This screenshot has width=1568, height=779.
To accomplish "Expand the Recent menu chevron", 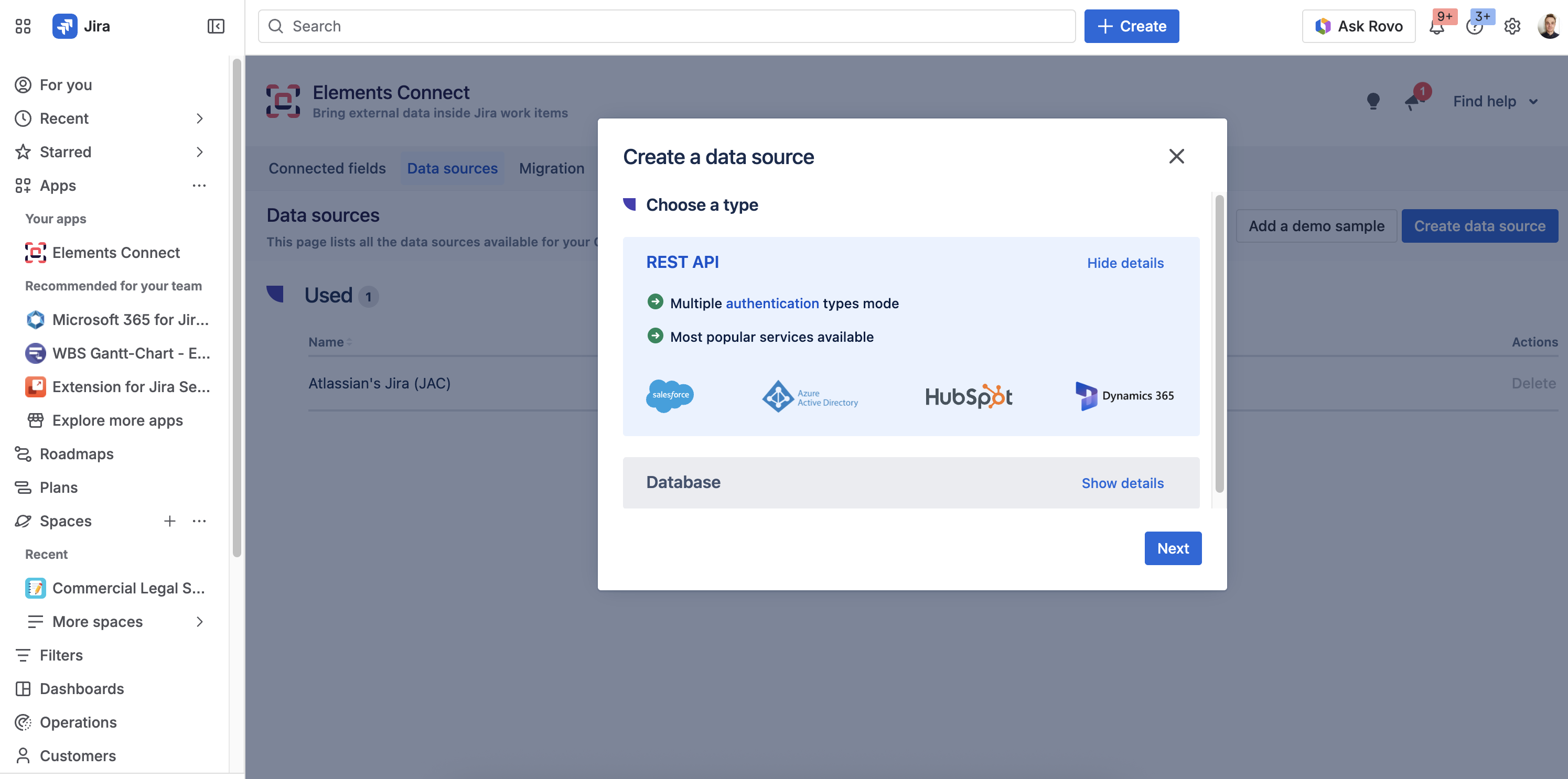I will 200,118.
